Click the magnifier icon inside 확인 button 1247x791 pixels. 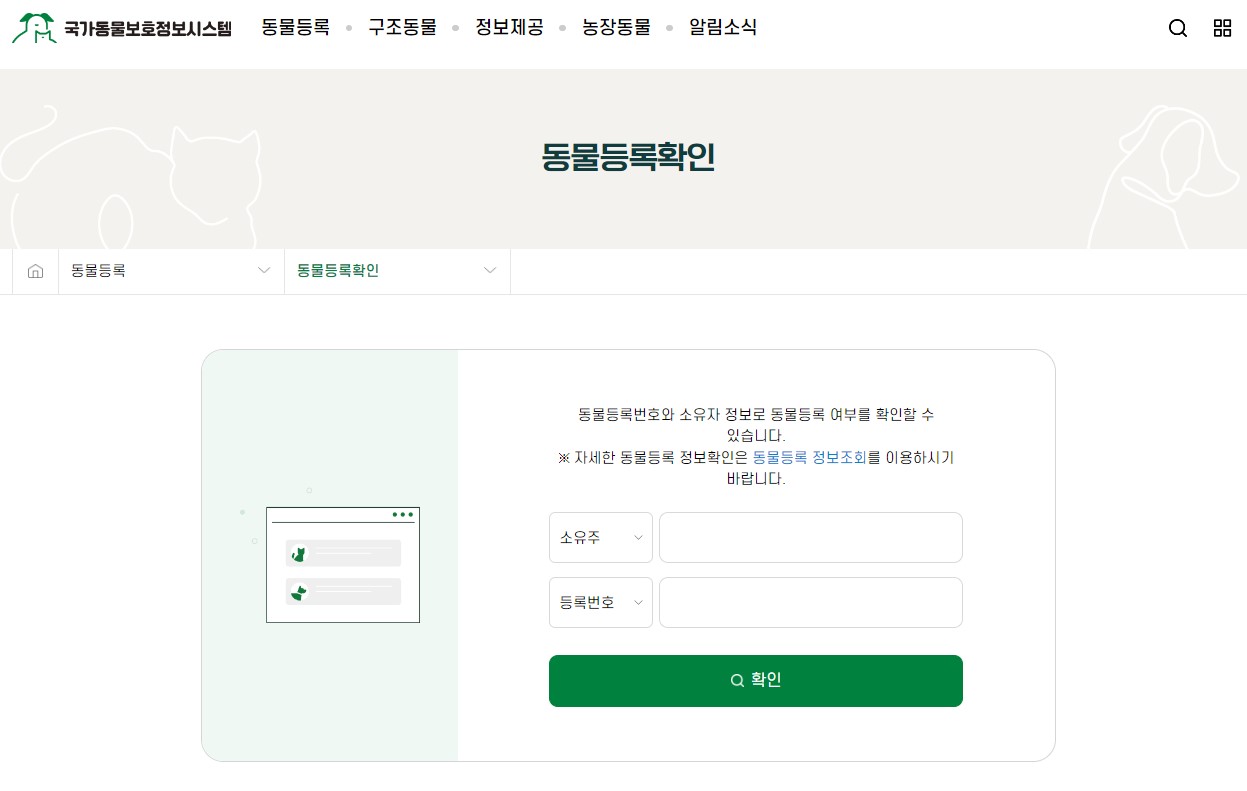point(737,679)
